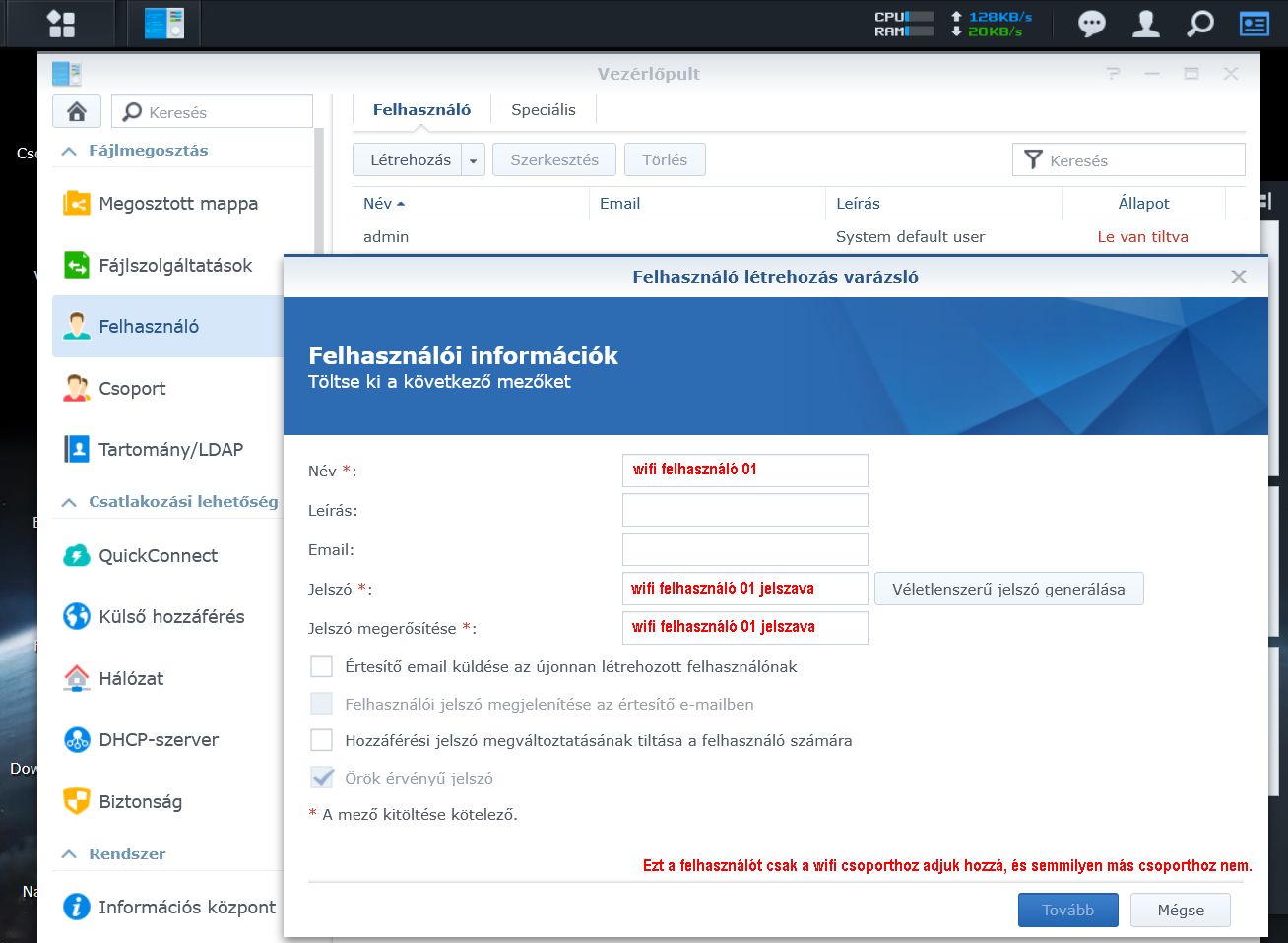Open the Létrehozás dropdown arrow
This screenshot has width=1288, height=943.
473,160
